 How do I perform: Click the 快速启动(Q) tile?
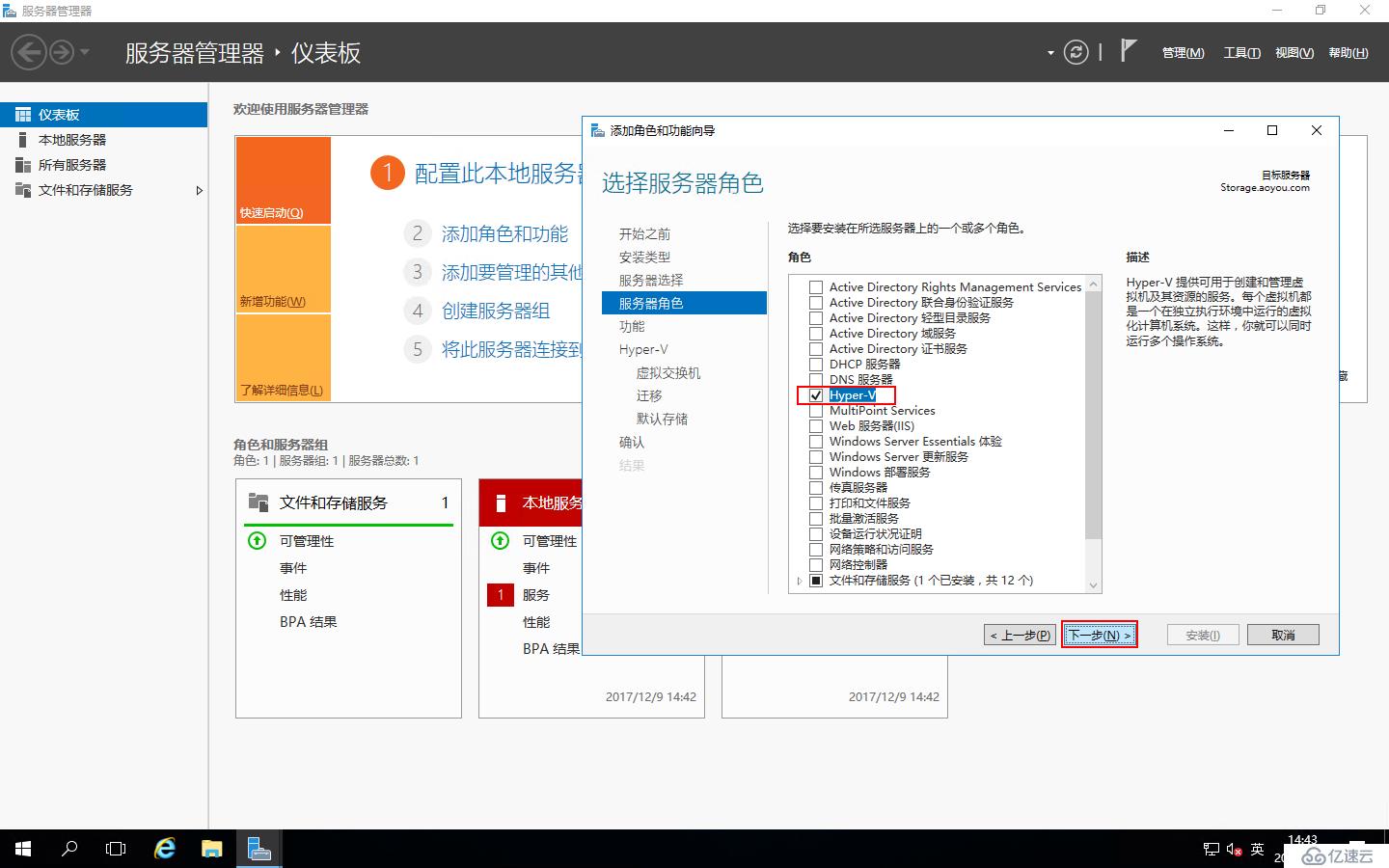click(284, 180)
